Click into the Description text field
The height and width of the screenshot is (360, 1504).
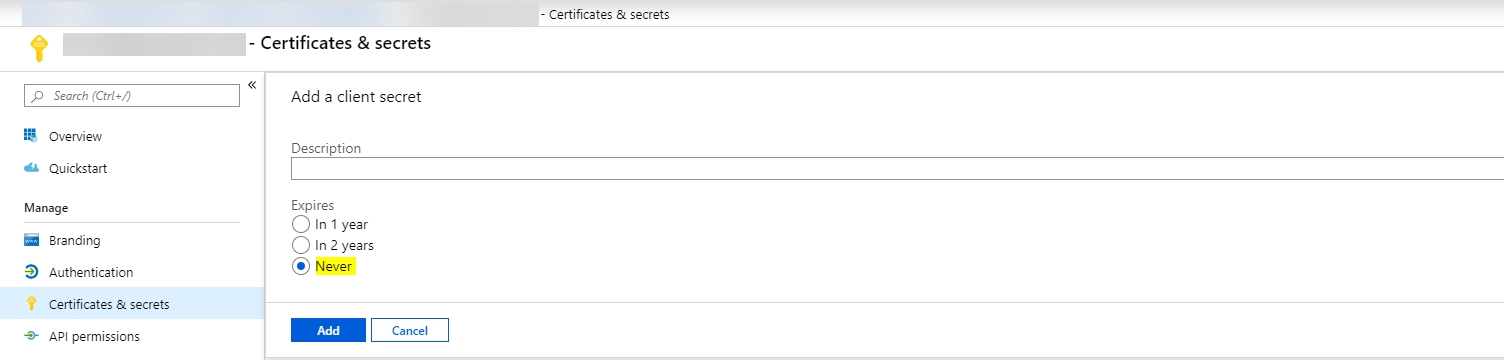(x=897, y=168)
